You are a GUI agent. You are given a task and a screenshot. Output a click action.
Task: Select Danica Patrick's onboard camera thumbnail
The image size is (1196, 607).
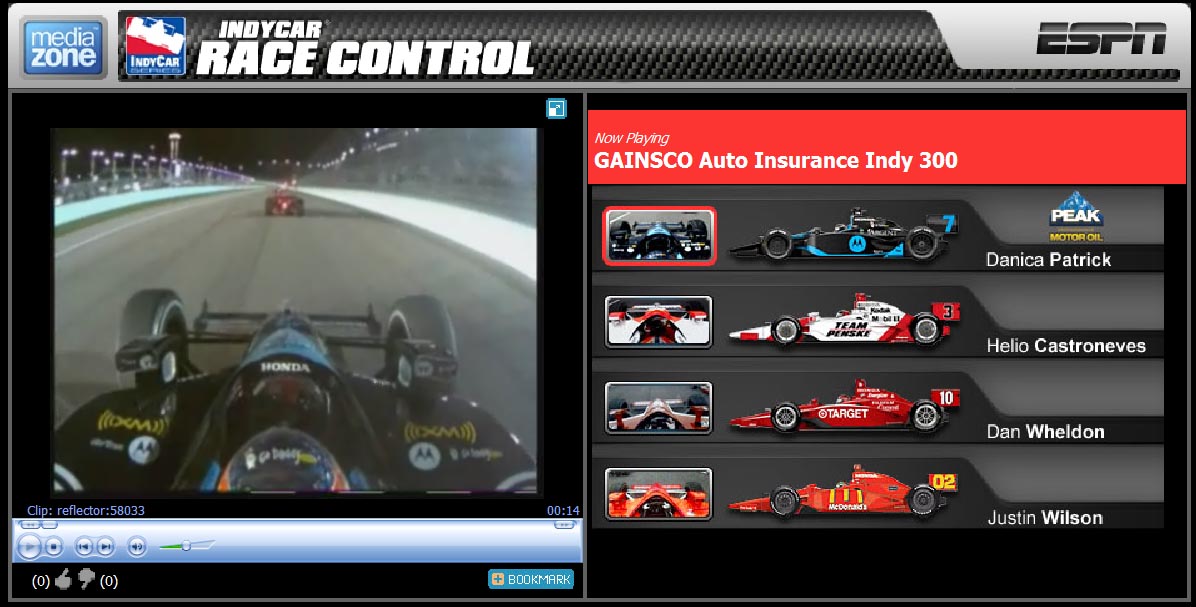tap(659, 236)
